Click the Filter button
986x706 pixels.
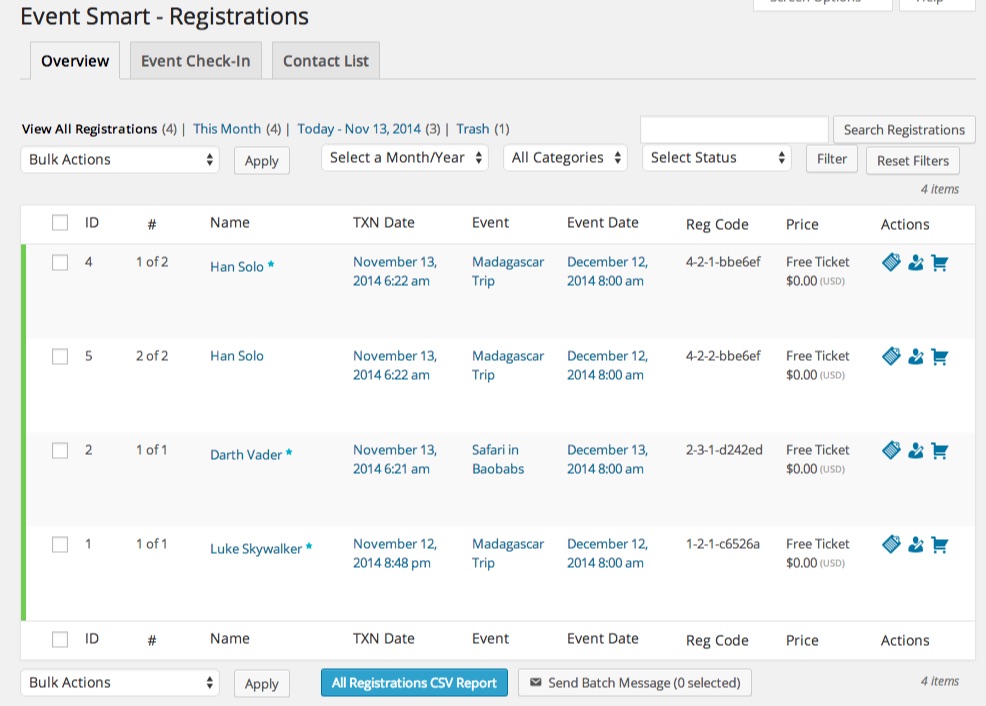(832, 159)
